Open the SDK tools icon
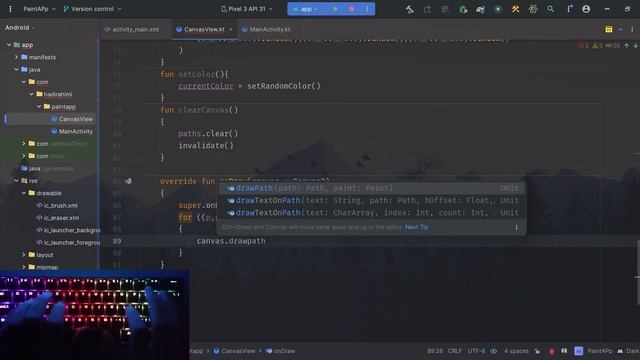The height and width of the screenshot is (360, 640). [x=516, y=9]
